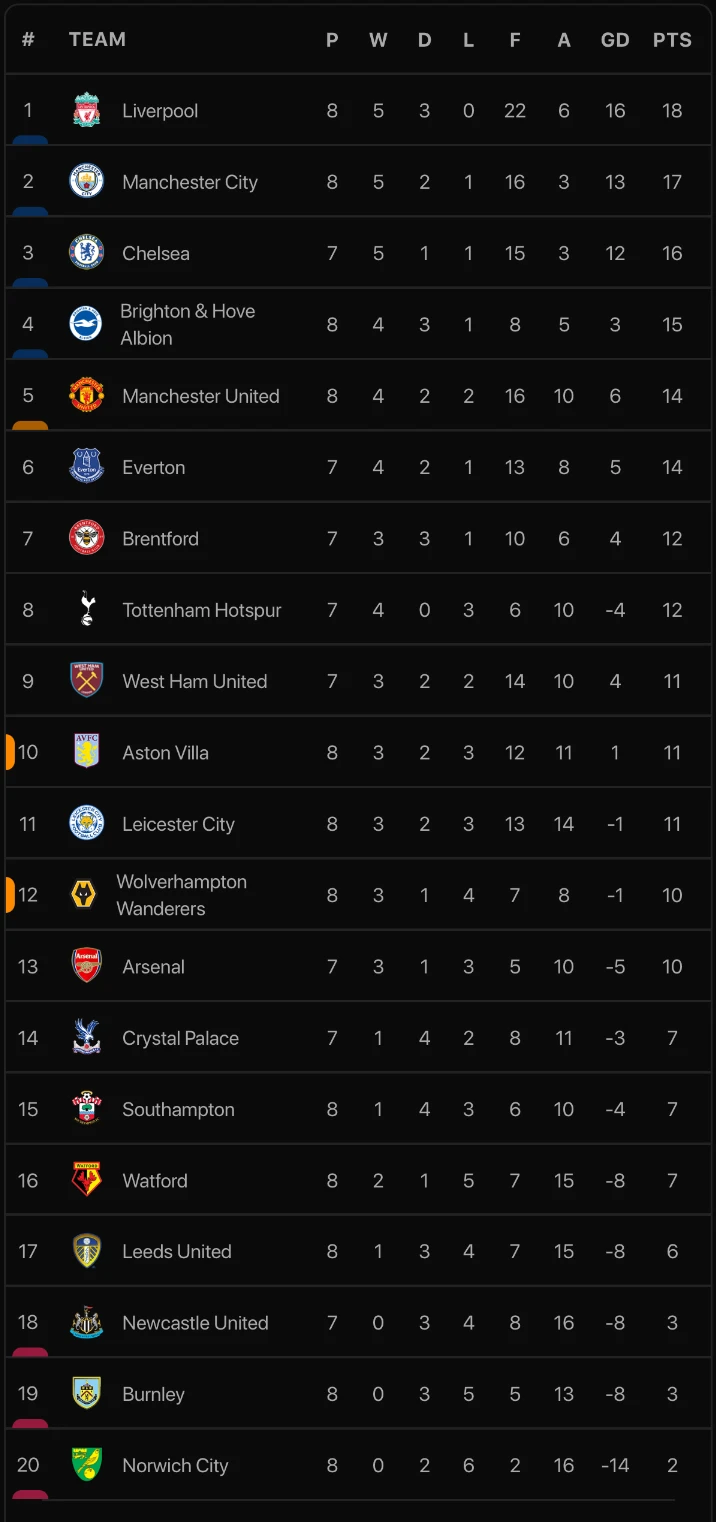Open the Brighton & Hove Albion link
Screen dimensions: 716x1522
coord(187,324)
